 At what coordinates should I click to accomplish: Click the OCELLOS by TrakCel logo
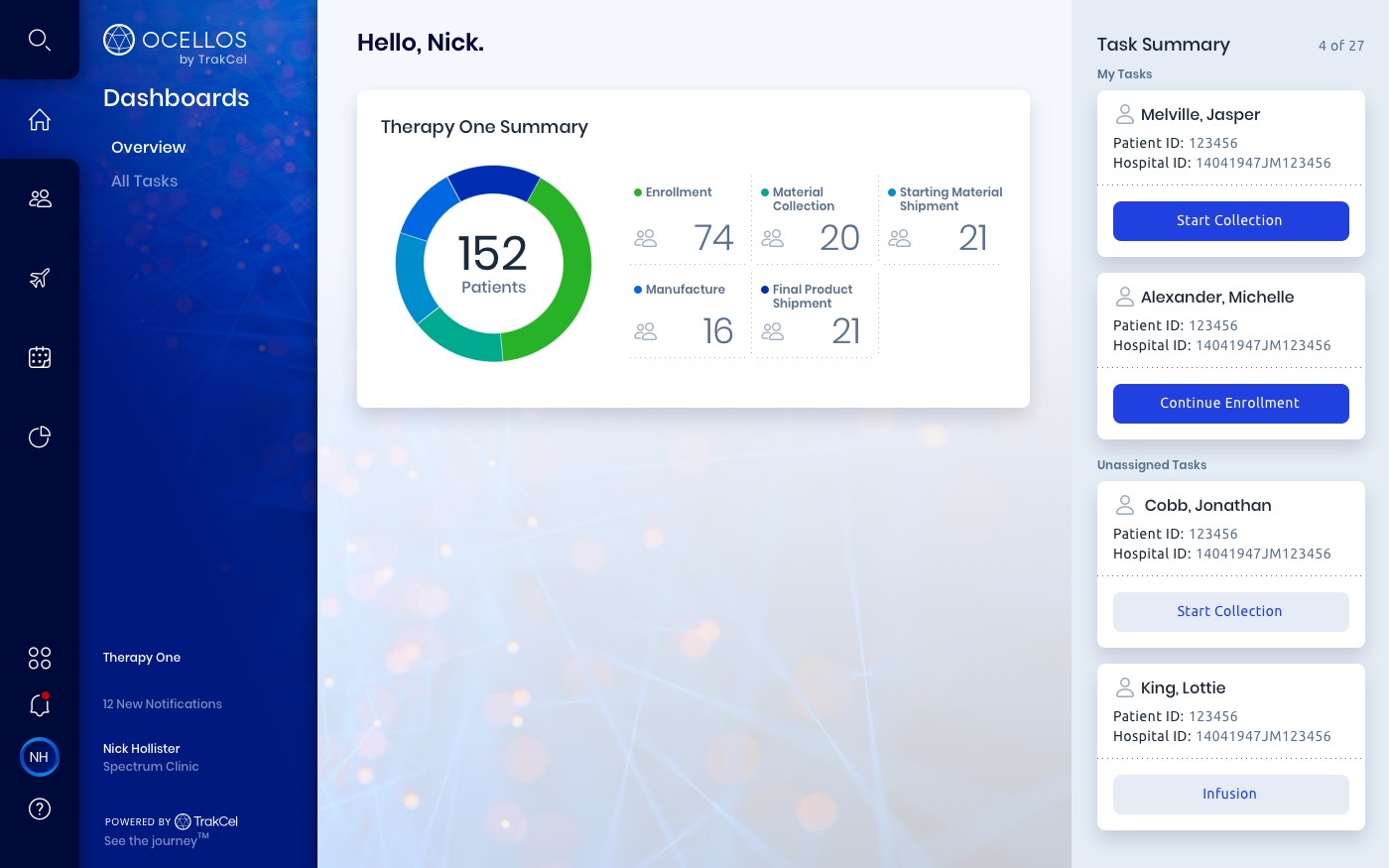click(x=176, y=45)
